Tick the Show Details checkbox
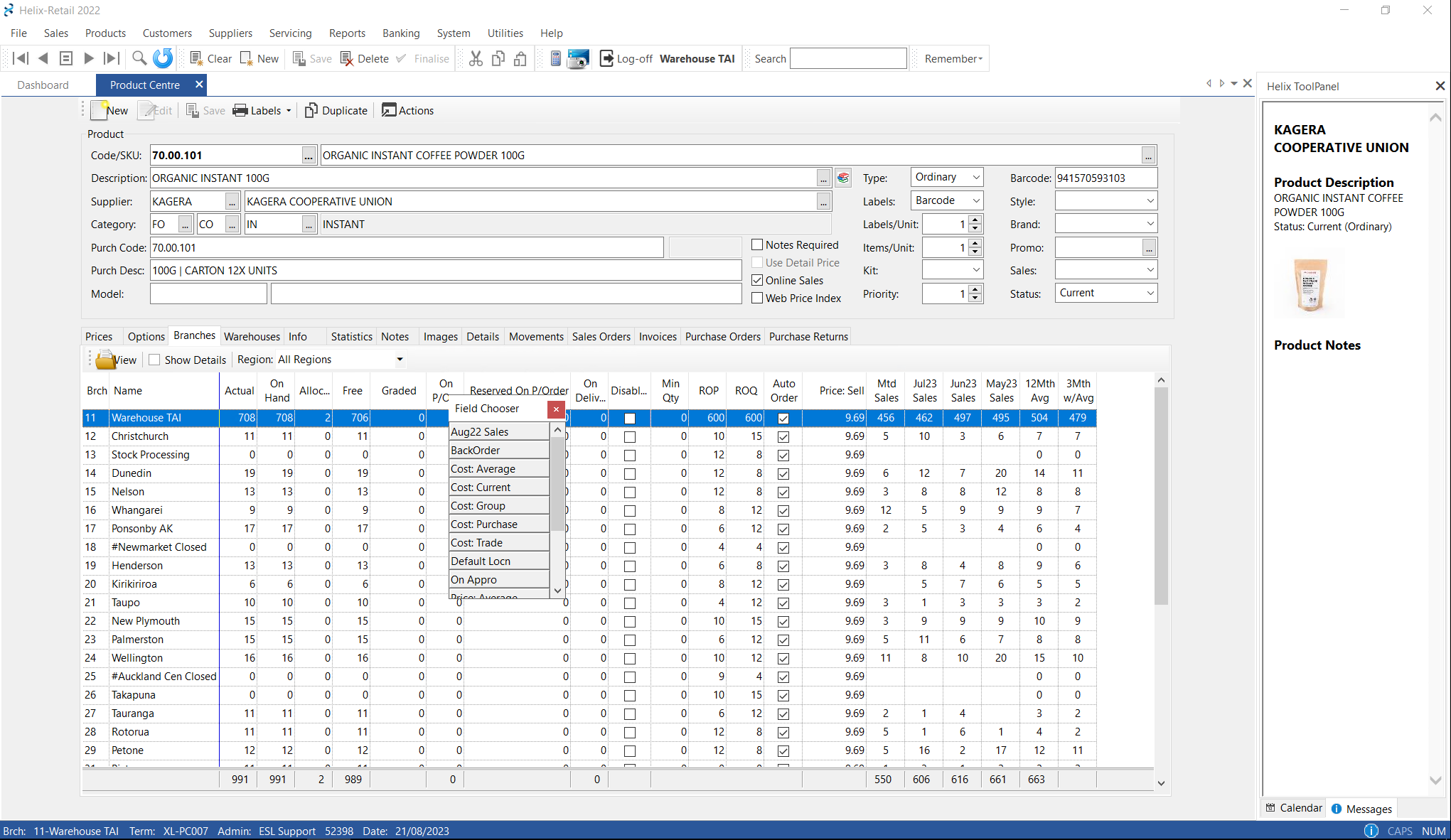The height and width of the screenshot is (840, 1451). pyautogui.click(x=154, y=360)
